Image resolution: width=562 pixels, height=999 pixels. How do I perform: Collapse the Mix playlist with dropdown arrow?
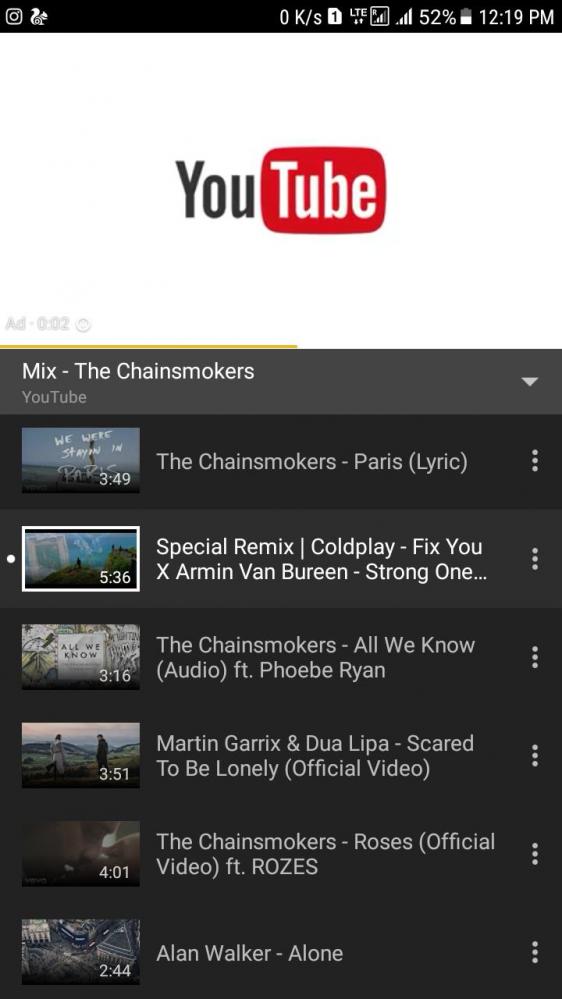point(530,382)
